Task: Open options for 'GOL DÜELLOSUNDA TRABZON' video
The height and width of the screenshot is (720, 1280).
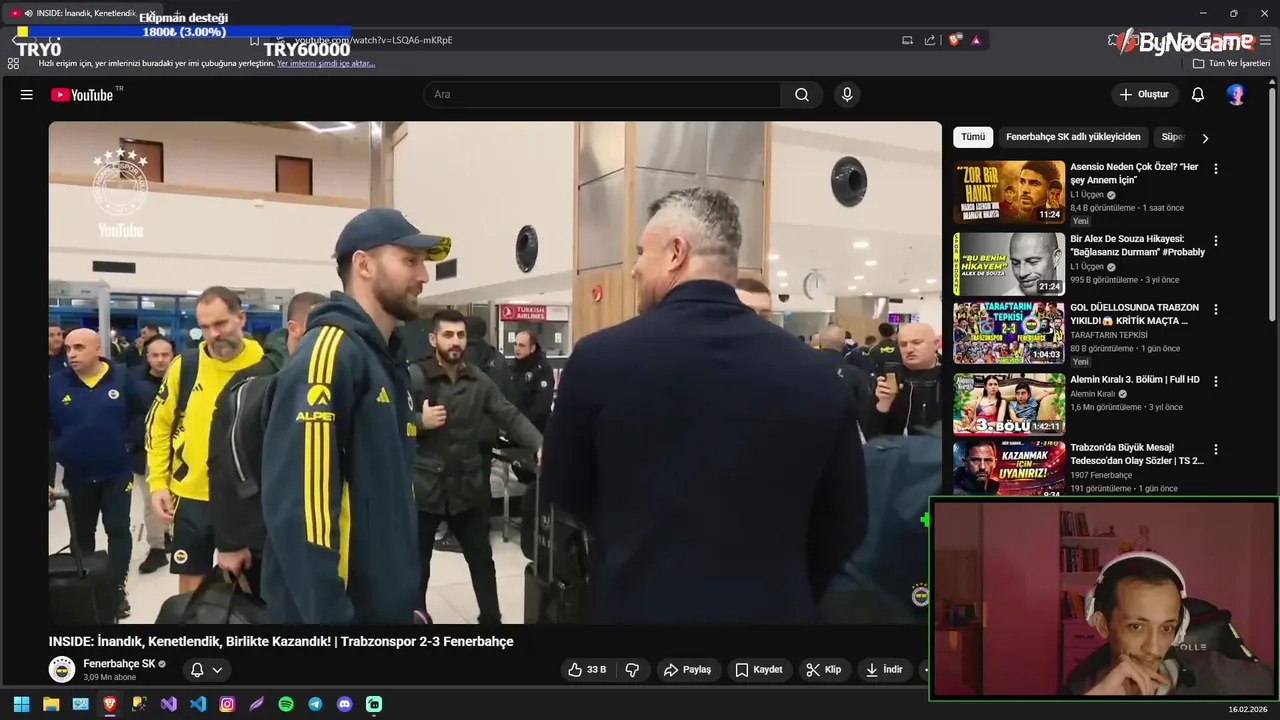Action: 1216,309
